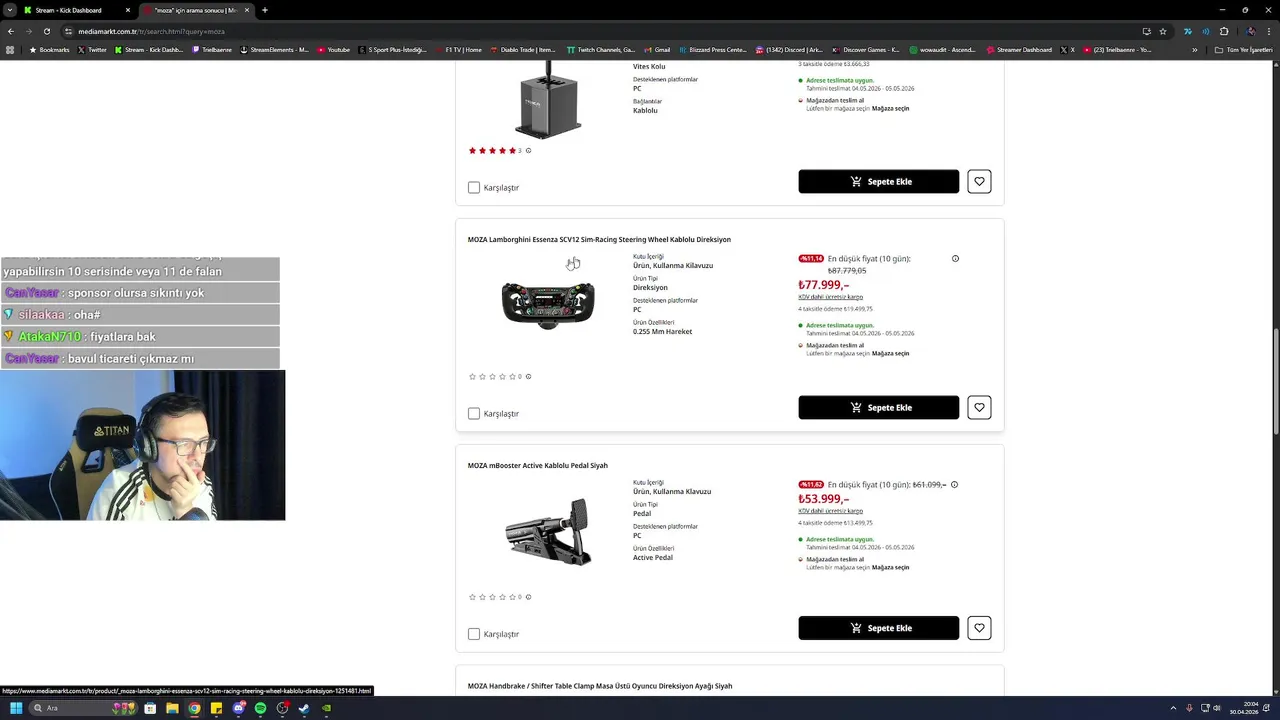The width and height of the screenshot is (1280, 720).
Task: Click the Lamborghini steering wheel product image
Action: click(548, 305)
